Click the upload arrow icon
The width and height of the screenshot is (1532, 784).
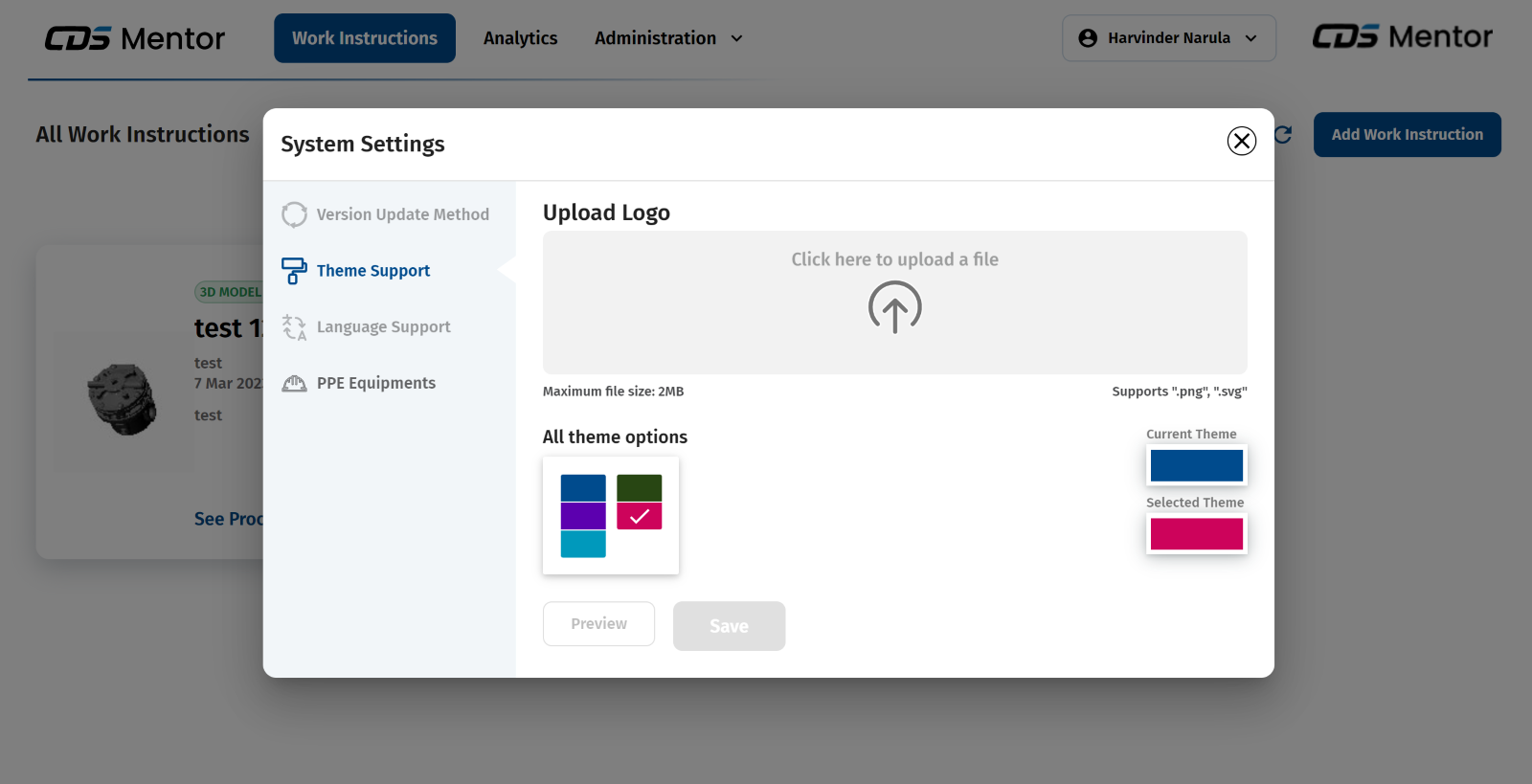(x=894, y=307)
